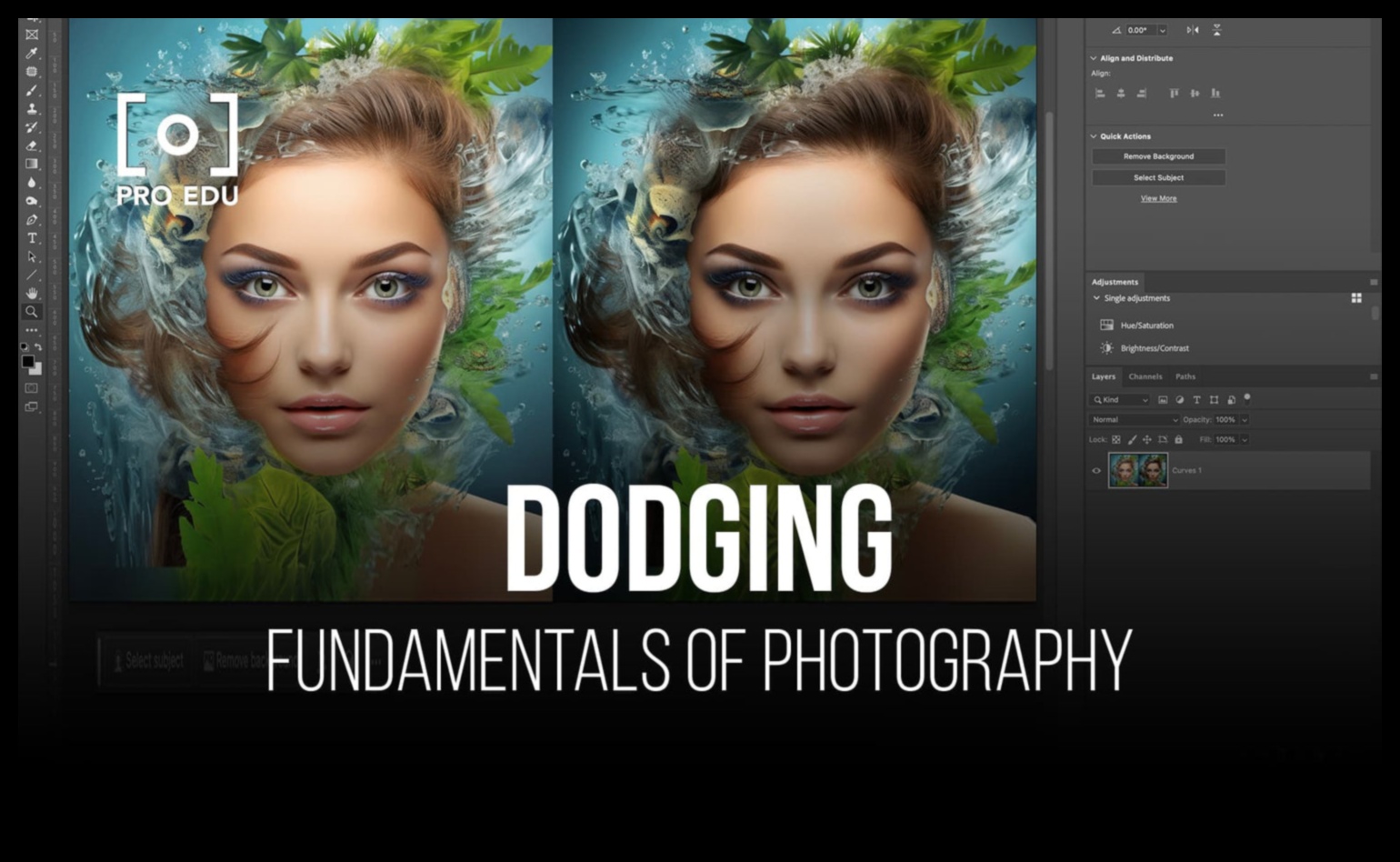Select the History Brush tool
The height and width of the screenshot is (862, 1400).
[32, 127]
